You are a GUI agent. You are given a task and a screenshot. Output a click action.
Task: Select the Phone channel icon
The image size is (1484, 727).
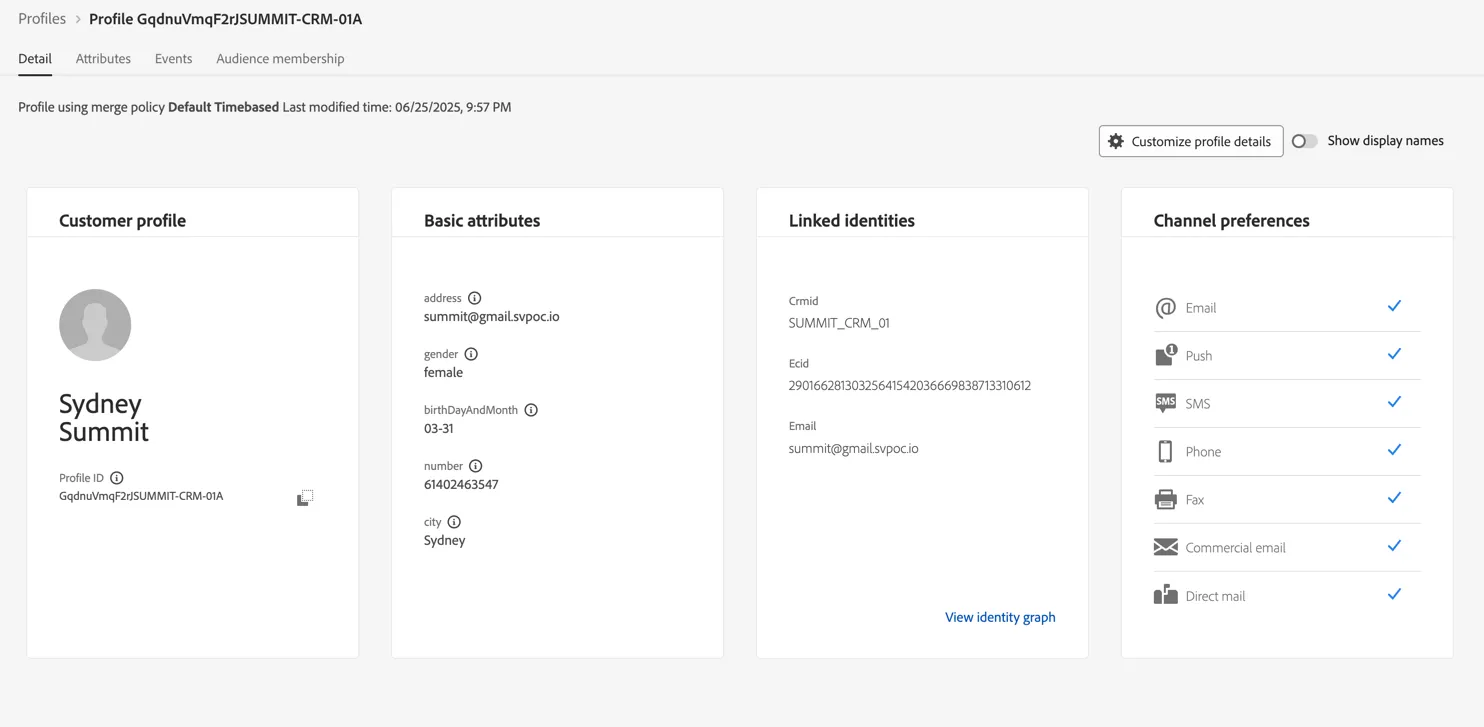1165,451
